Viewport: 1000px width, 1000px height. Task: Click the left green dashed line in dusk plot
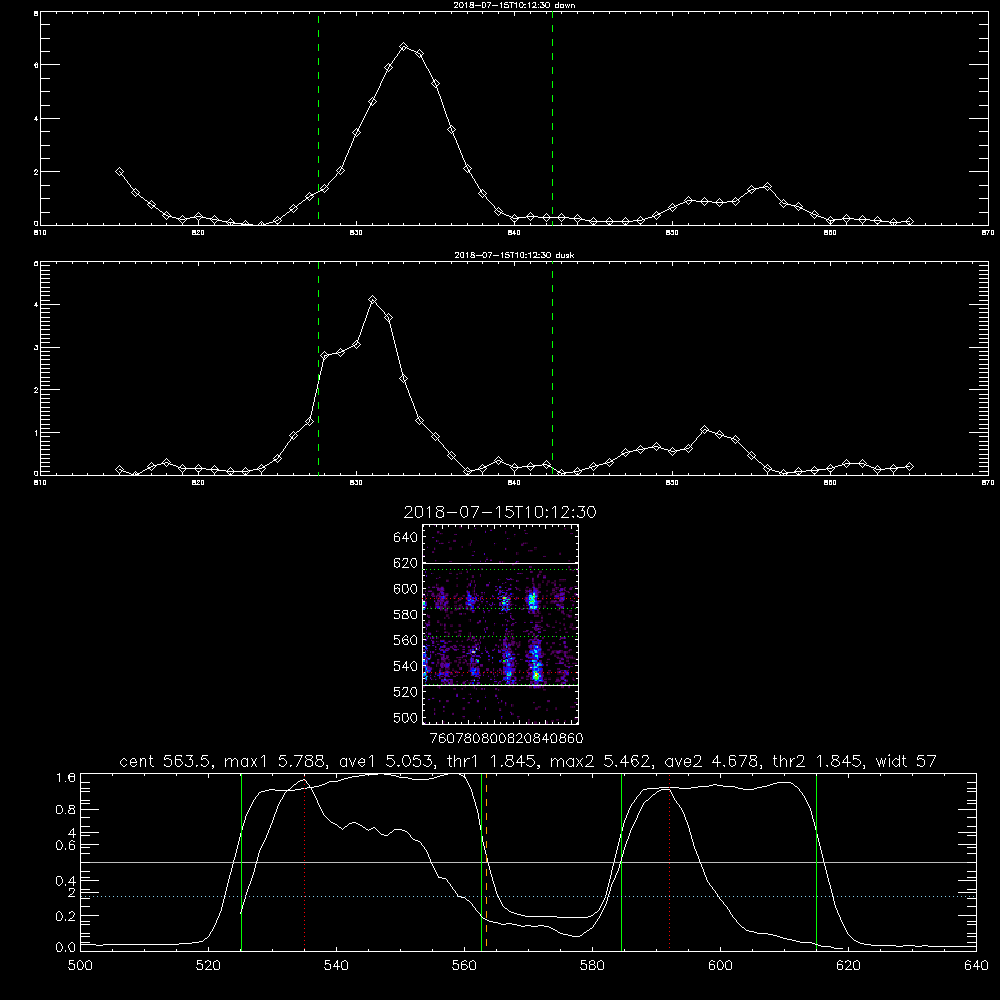(x=318, y=368)
